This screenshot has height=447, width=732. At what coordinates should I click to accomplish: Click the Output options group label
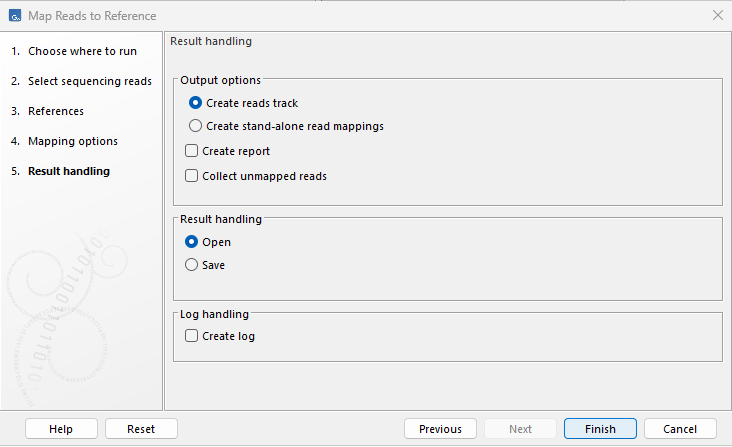click(x=220, y=80)
